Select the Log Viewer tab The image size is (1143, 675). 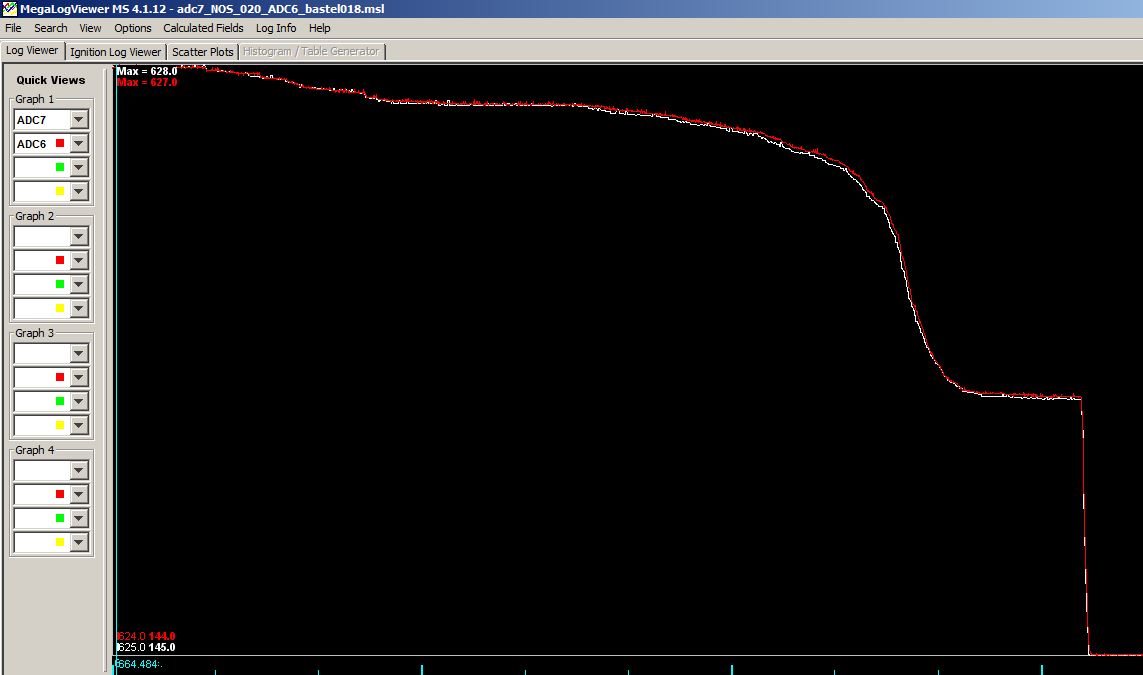pos(32,51)
